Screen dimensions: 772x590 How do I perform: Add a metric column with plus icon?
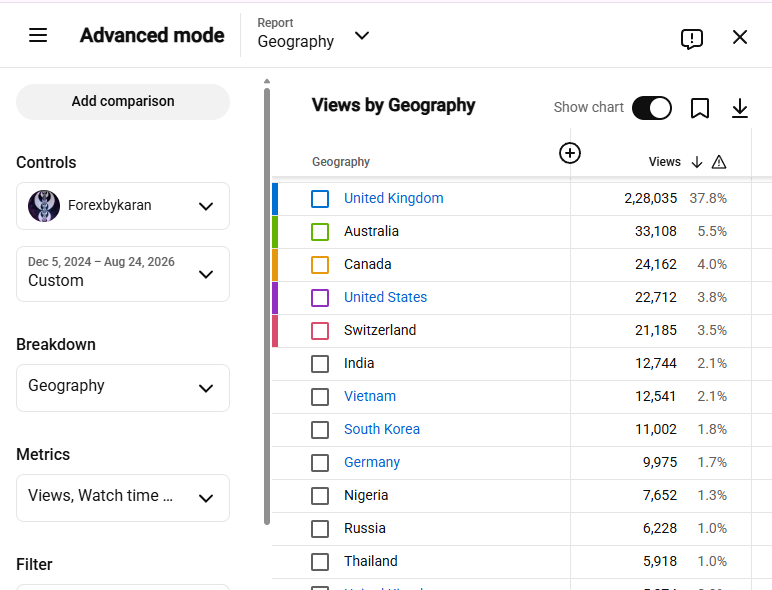point(570,153)
